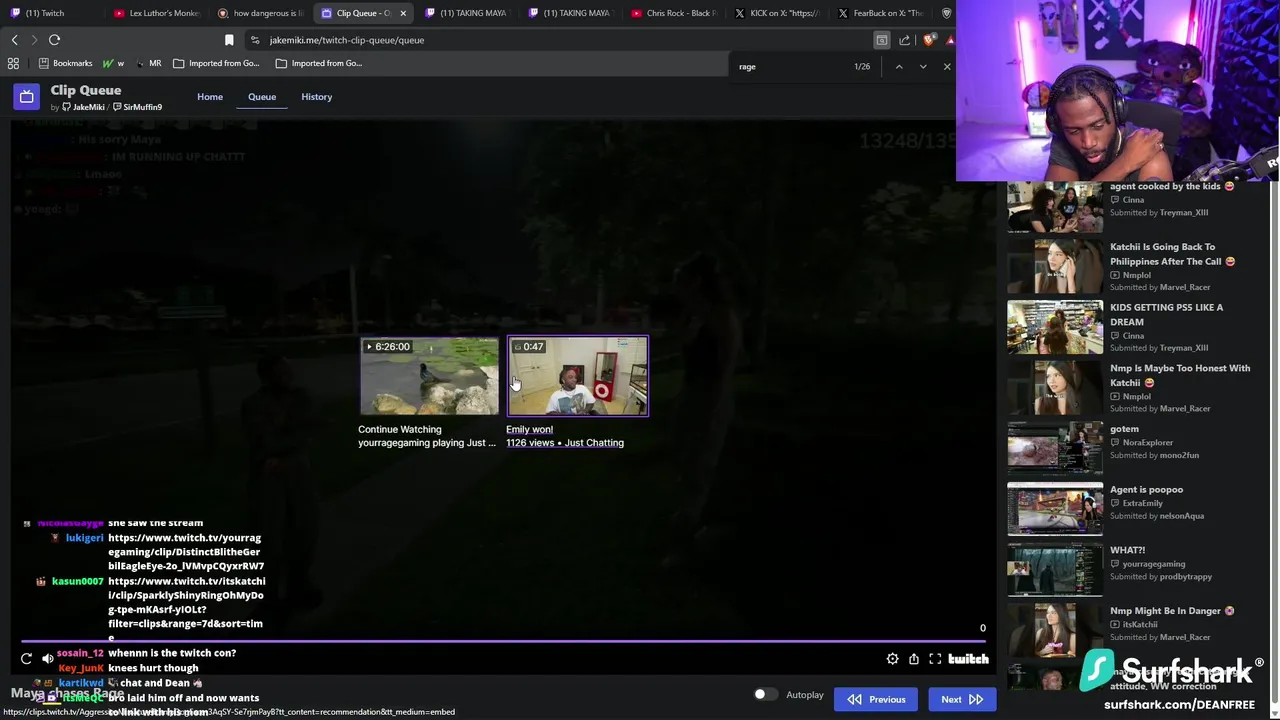
Task: Click 'Submitted by nelsonAqua' text
Action: pyautogui.click(x=1157, y=516)
